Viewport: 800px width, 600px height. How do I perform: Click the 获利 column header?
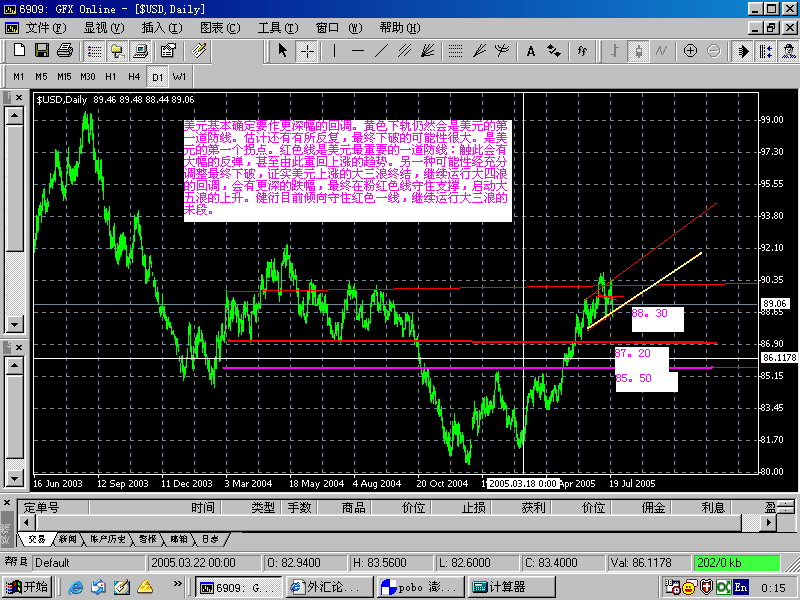pyautogui.click(x=521, y=507)
